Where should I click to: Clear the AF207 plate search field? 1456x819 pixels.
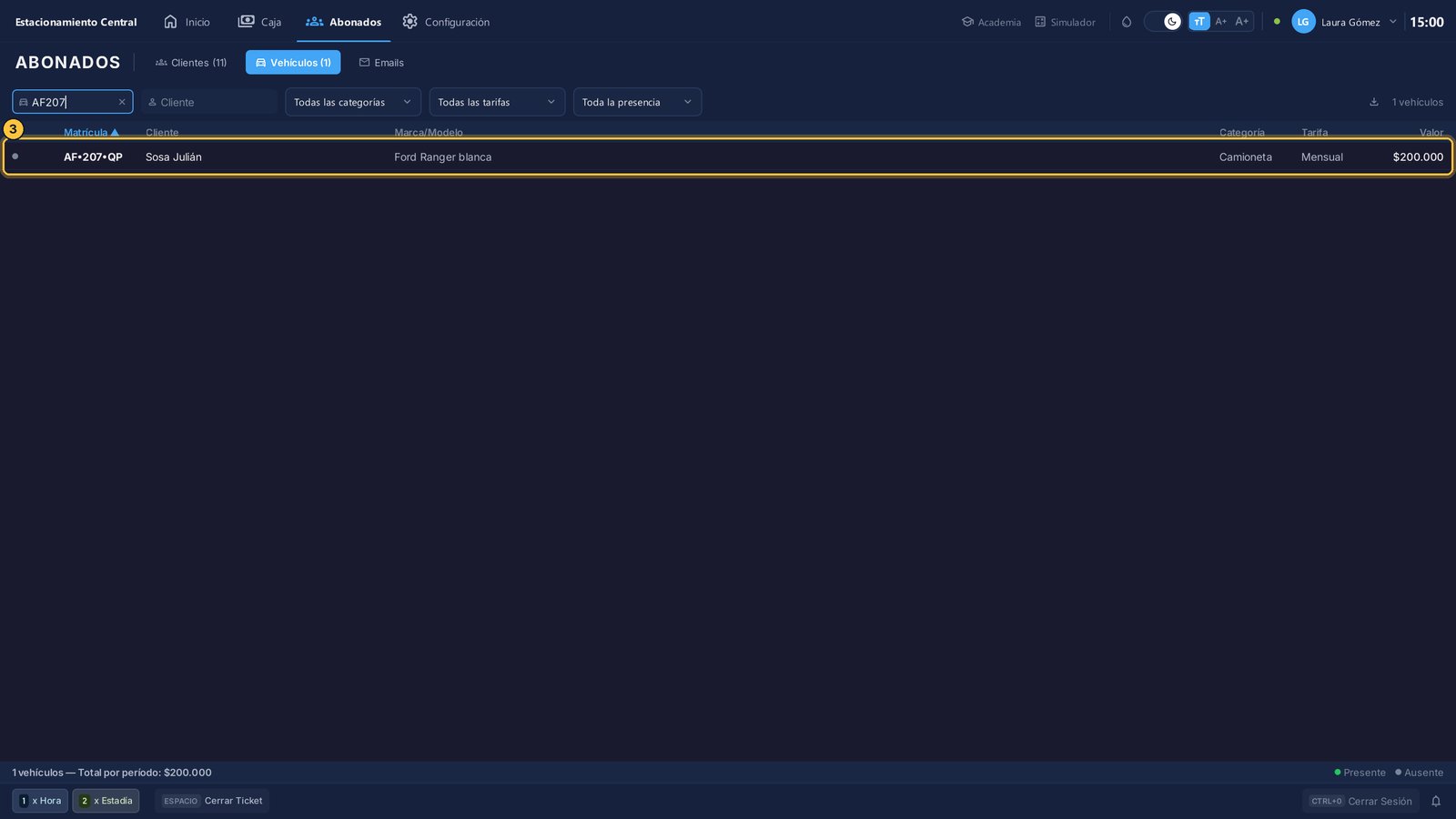122,102
